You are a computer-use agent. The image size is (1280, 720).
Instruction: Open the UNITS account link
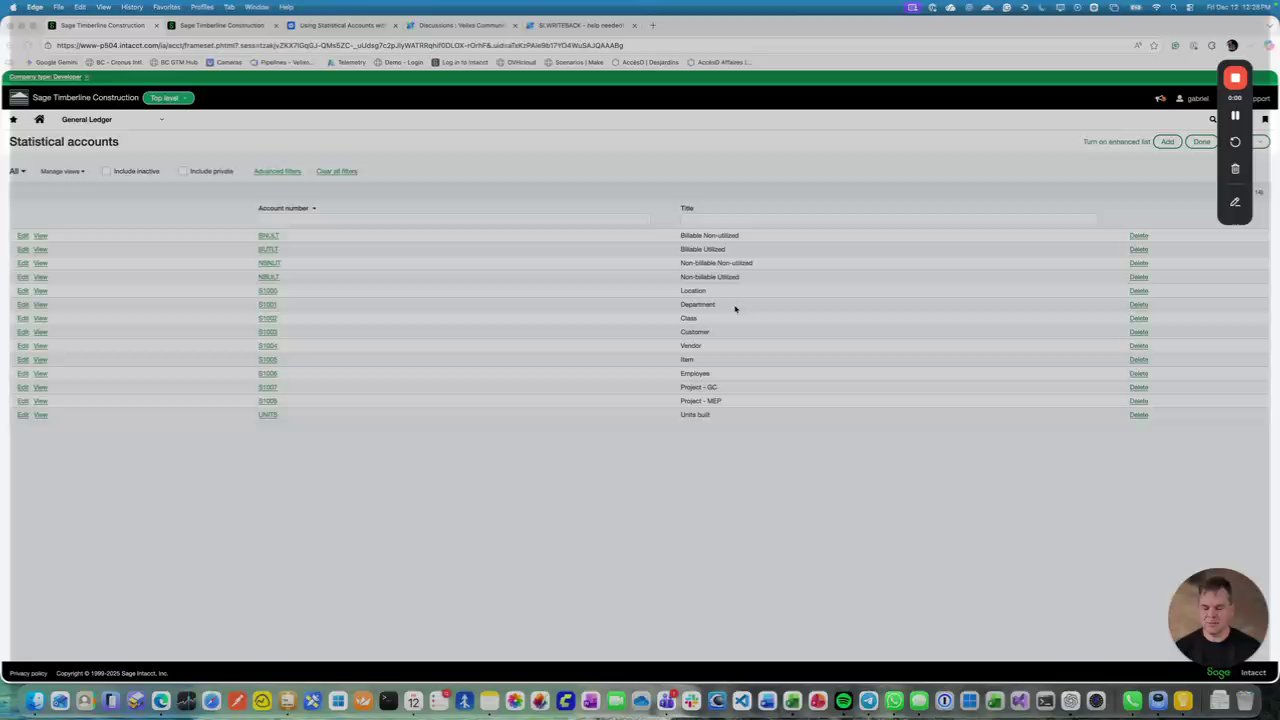[x=267, y=415]
